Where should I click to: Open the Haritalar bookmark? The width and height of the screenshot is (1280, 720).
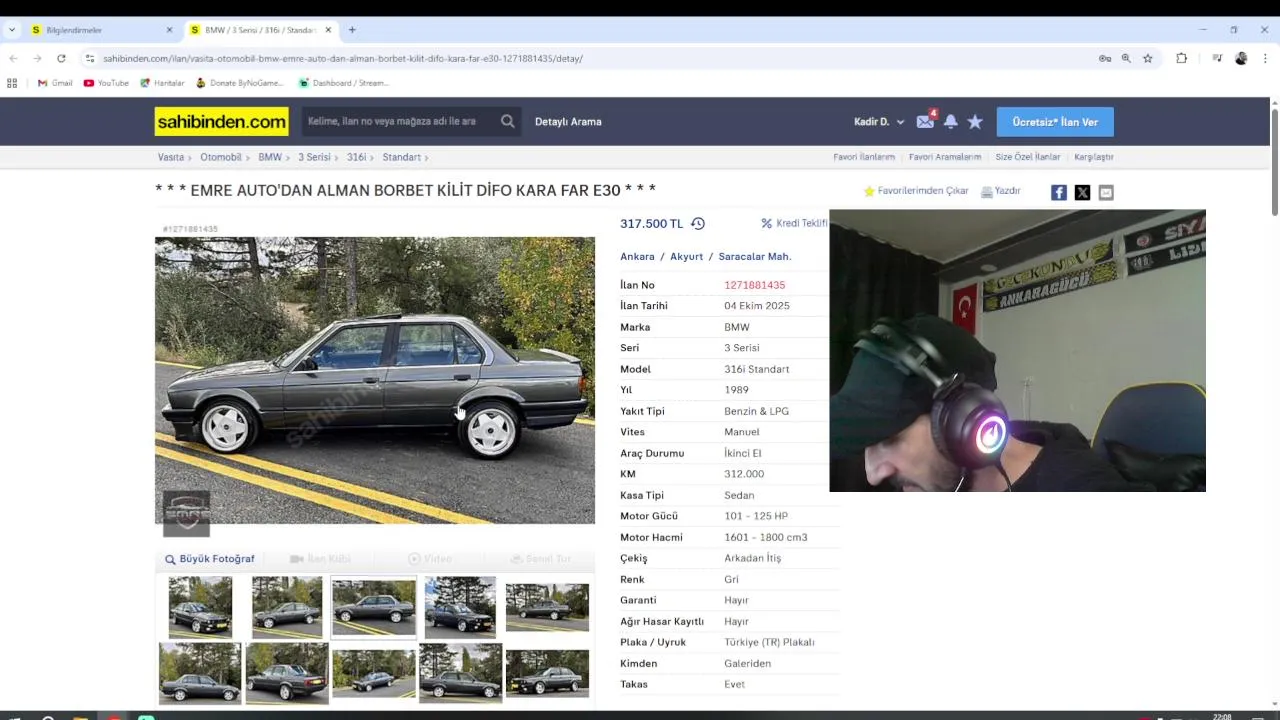click(x=162, y=83)
